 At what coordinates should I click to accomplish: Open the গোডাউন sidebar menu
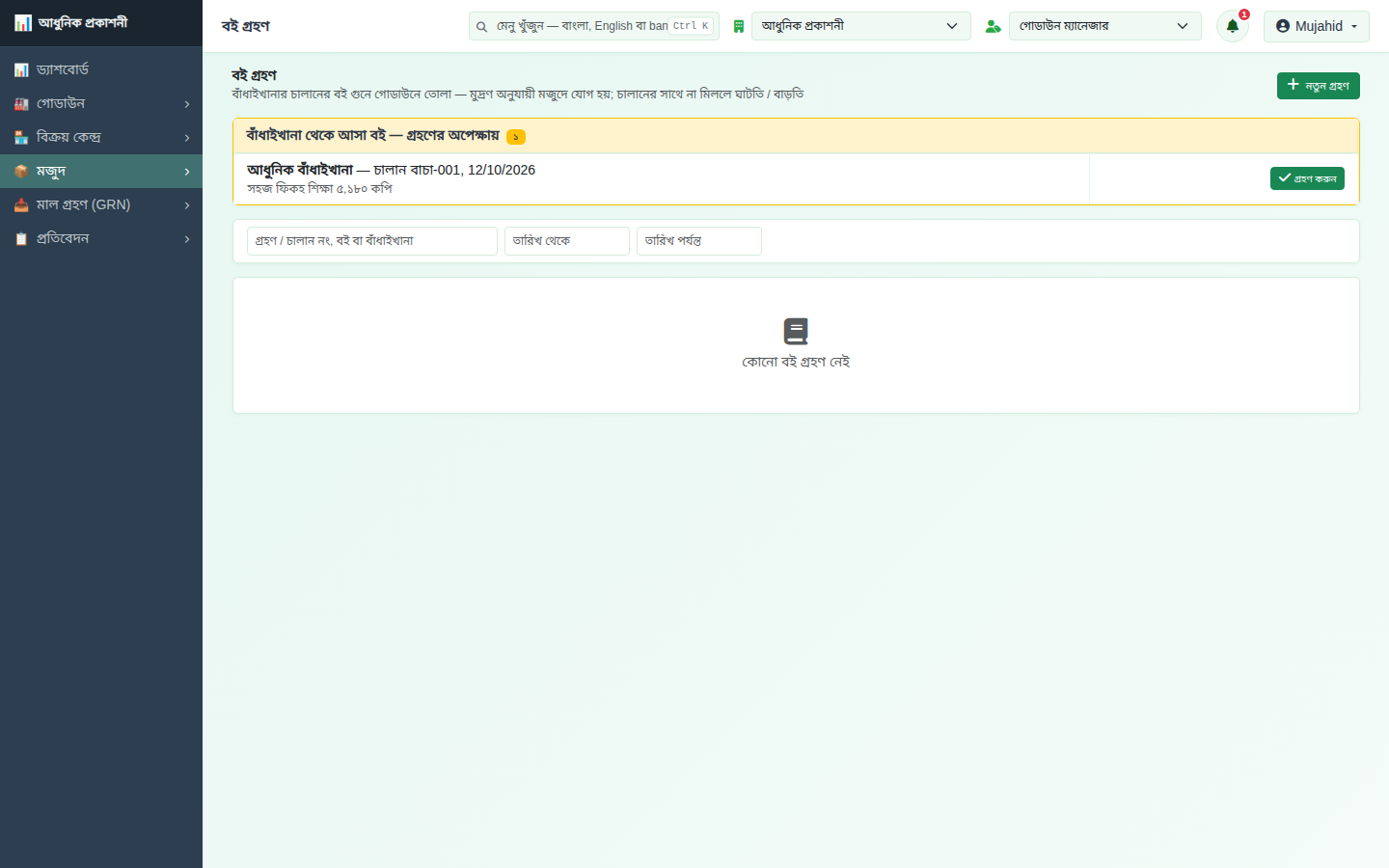point(101,104)
